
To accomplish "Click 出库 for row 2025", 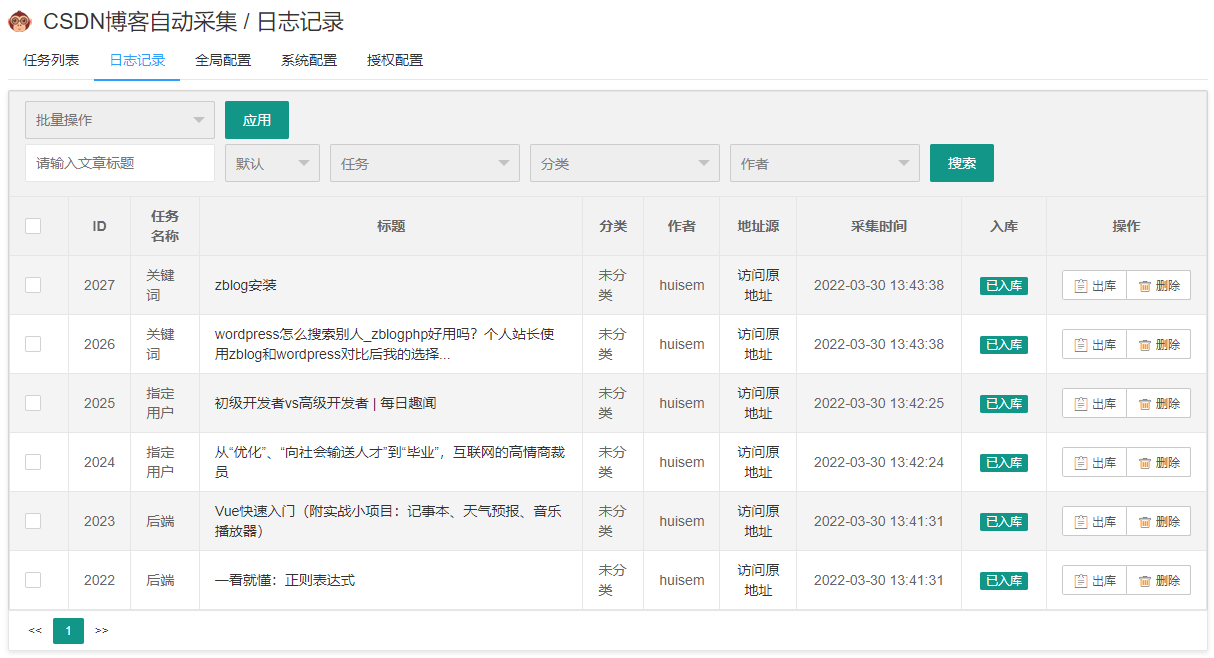I will pos(1094,403).
